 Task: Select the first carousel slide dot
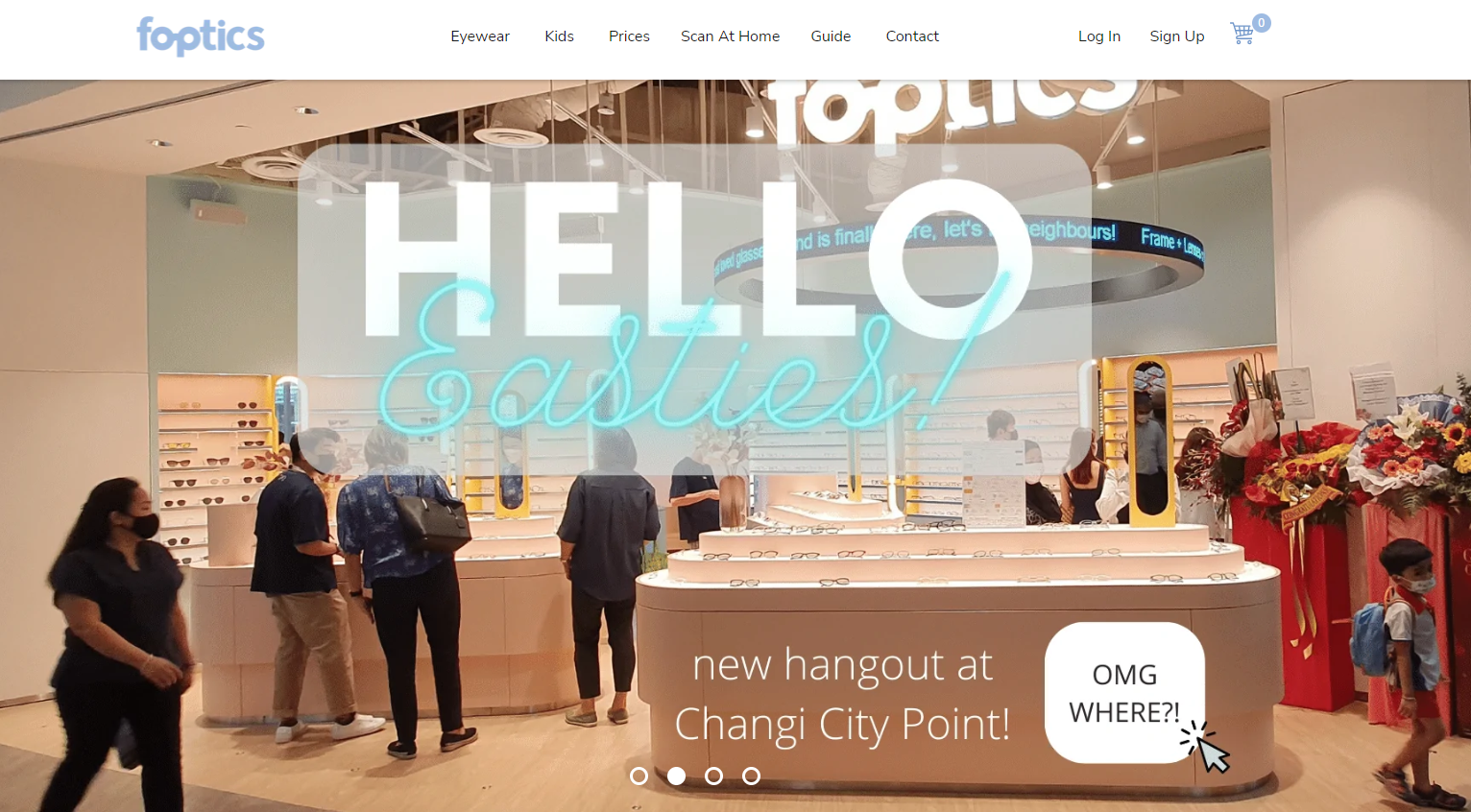tap(639, 776)
